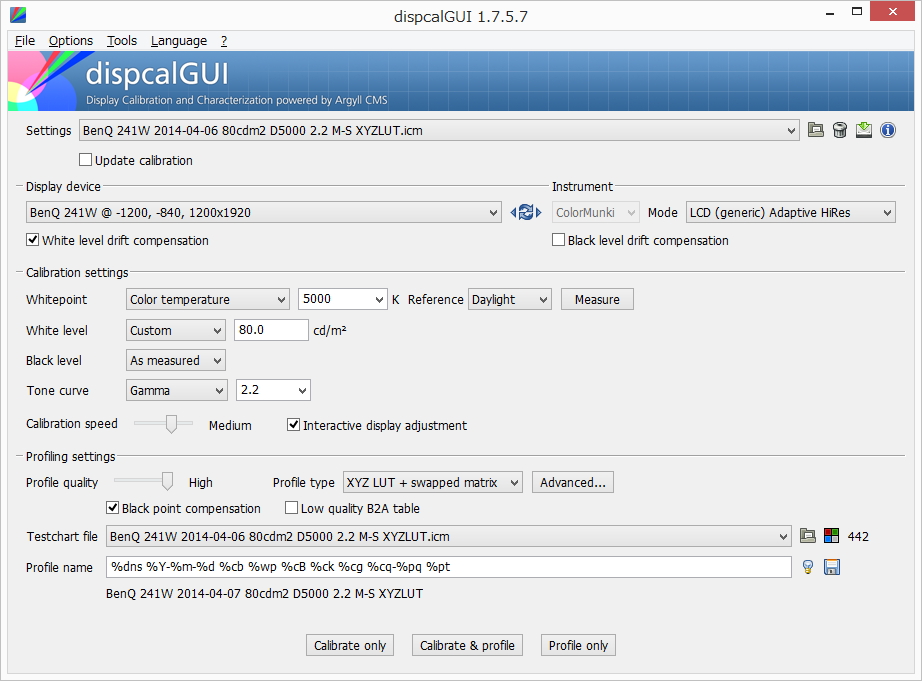The image size is (922, 681).
Task: Open the ColorMunki instrument dropdown
Action: [596, 212]
